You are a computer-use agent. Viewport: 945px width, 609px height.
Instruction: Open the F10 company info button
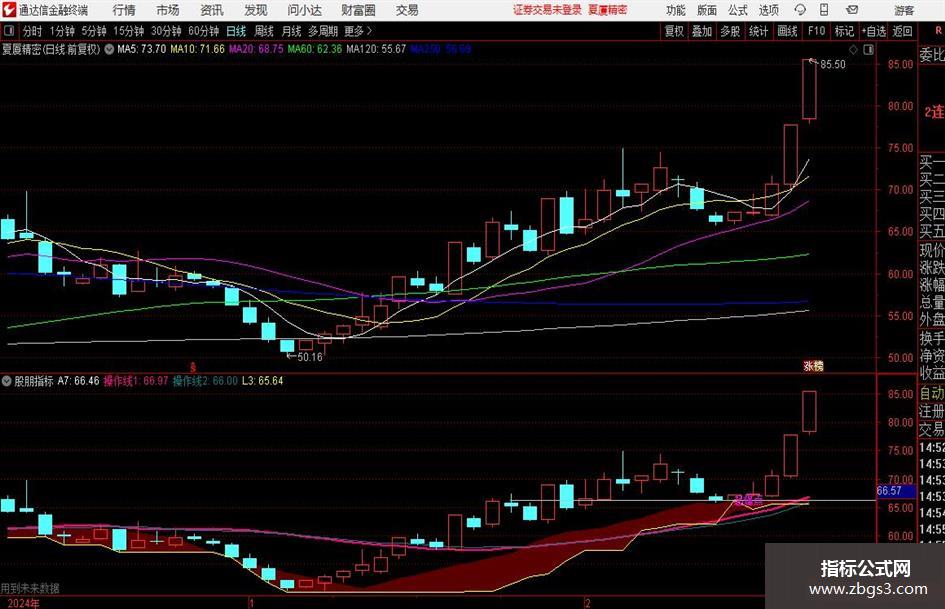(x=816, y=31)
